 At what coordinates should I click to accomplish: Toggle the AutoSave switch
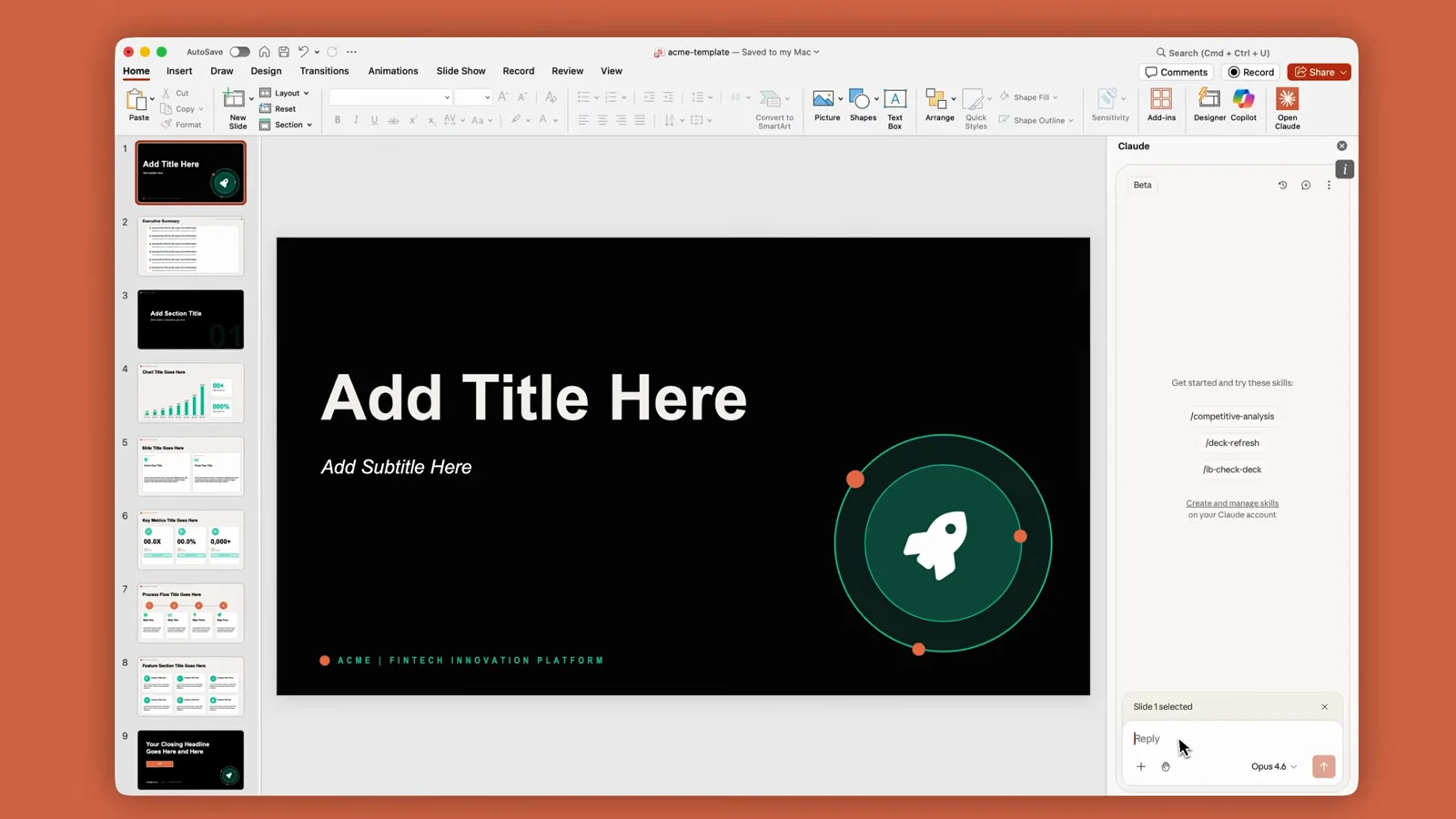coord(239,52)
